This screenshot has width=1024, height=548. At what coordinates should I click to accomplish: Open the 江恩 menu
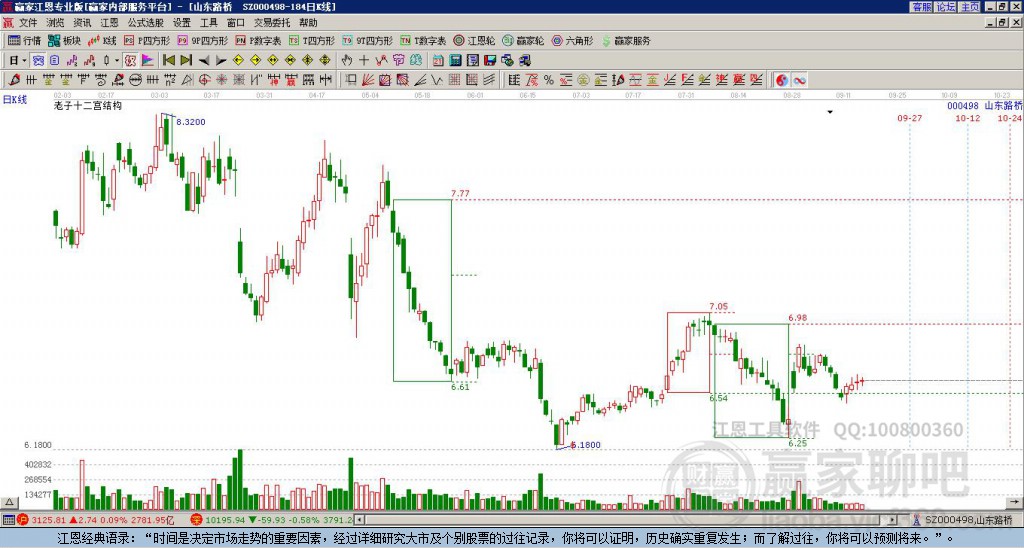110,23
